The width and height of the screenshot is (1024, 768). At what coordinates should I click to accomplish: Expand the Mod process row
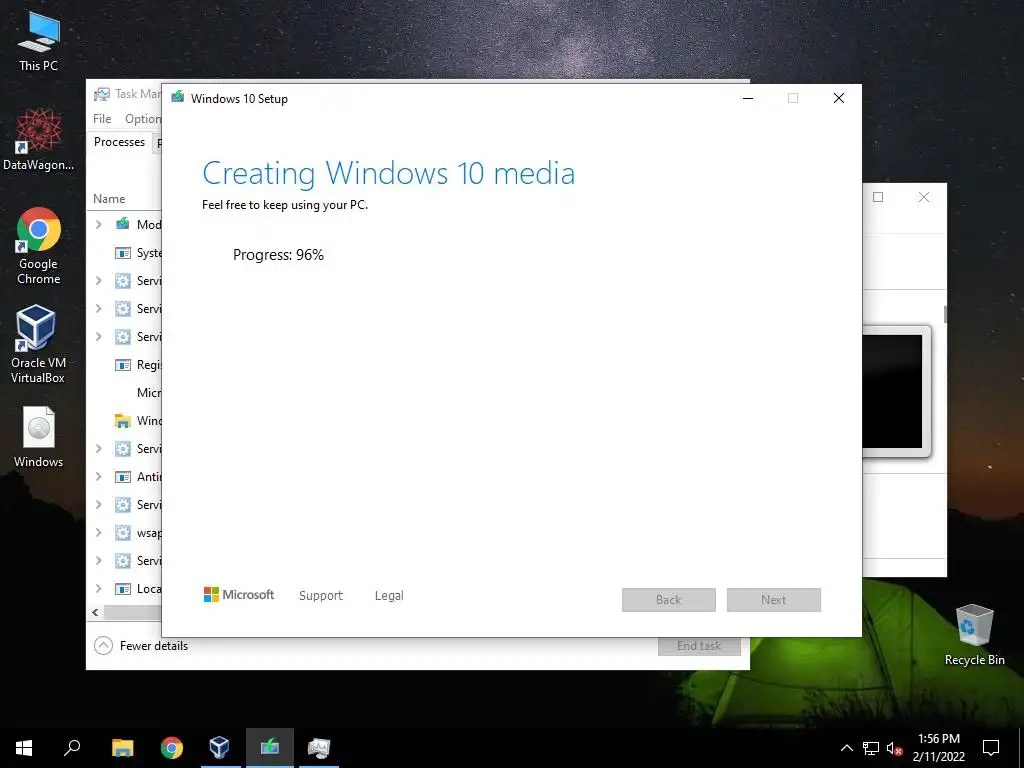[x=99, y=224]
